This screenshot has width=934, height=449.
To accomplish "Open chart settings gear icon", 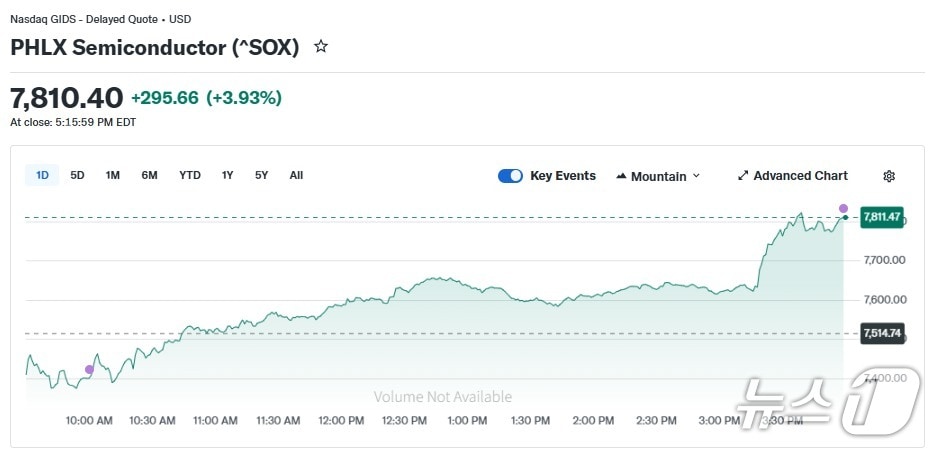I will click(889, 176).
